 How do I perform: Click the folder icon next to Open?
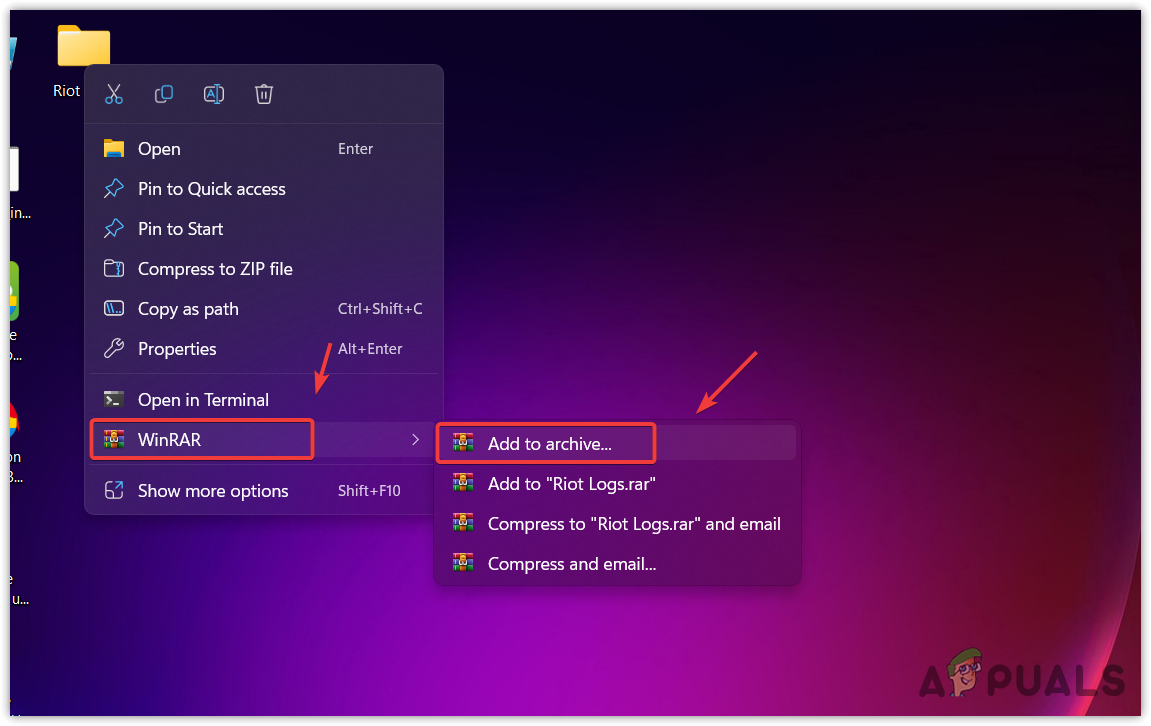coord(113,148)
